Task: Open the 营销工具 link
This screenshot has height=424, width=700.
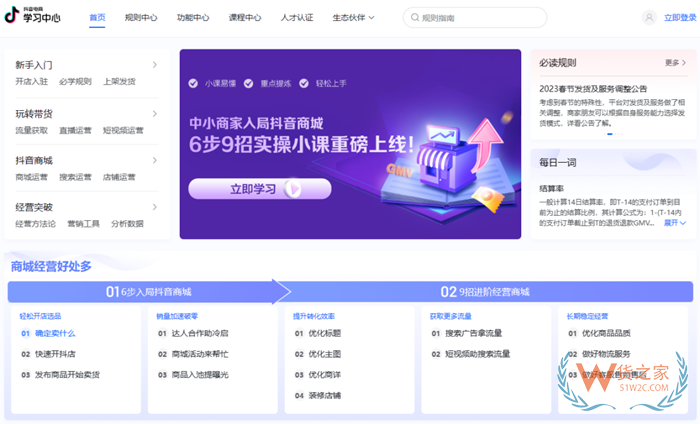Action: [x=83, y=224]
